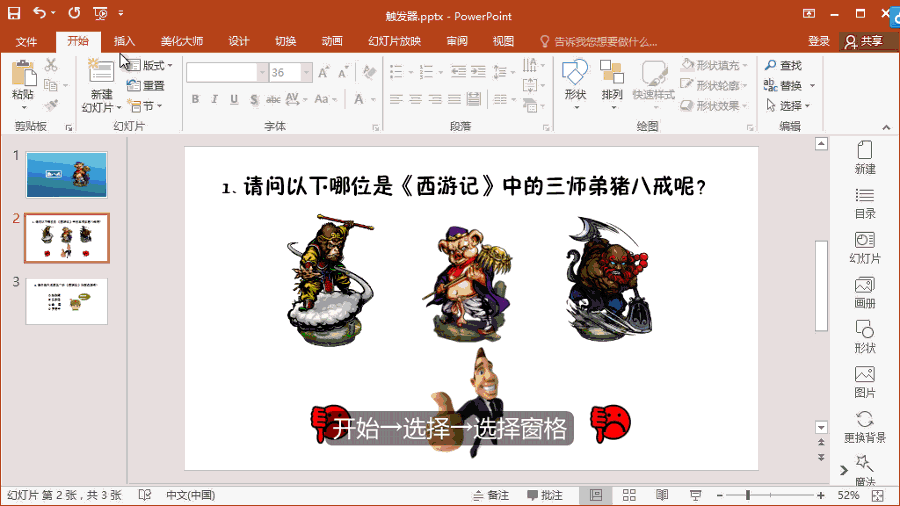
Task: Switch to the Design (设计) tab
Action: coord(239,41)
